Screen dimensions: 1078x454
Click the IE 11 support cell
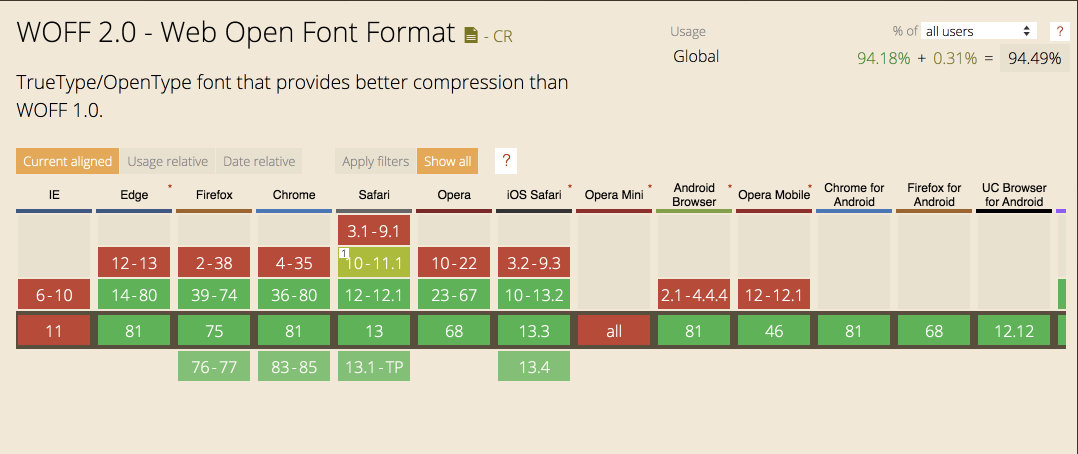click(54, 331)
